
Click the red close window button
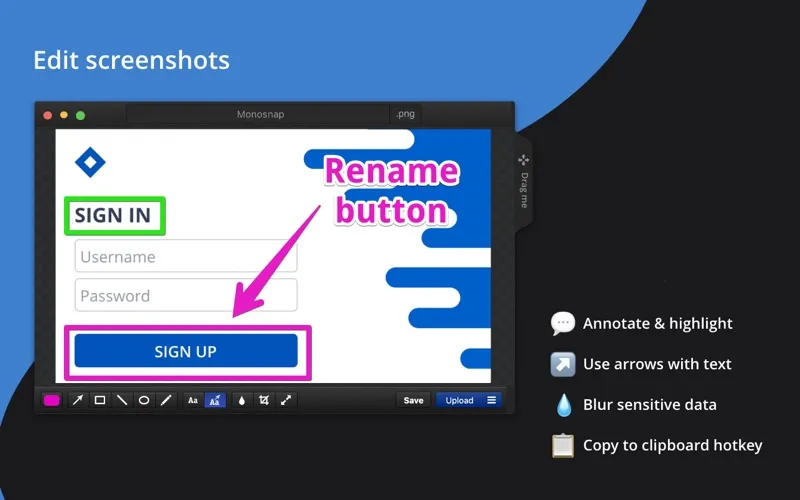(48, 115)
